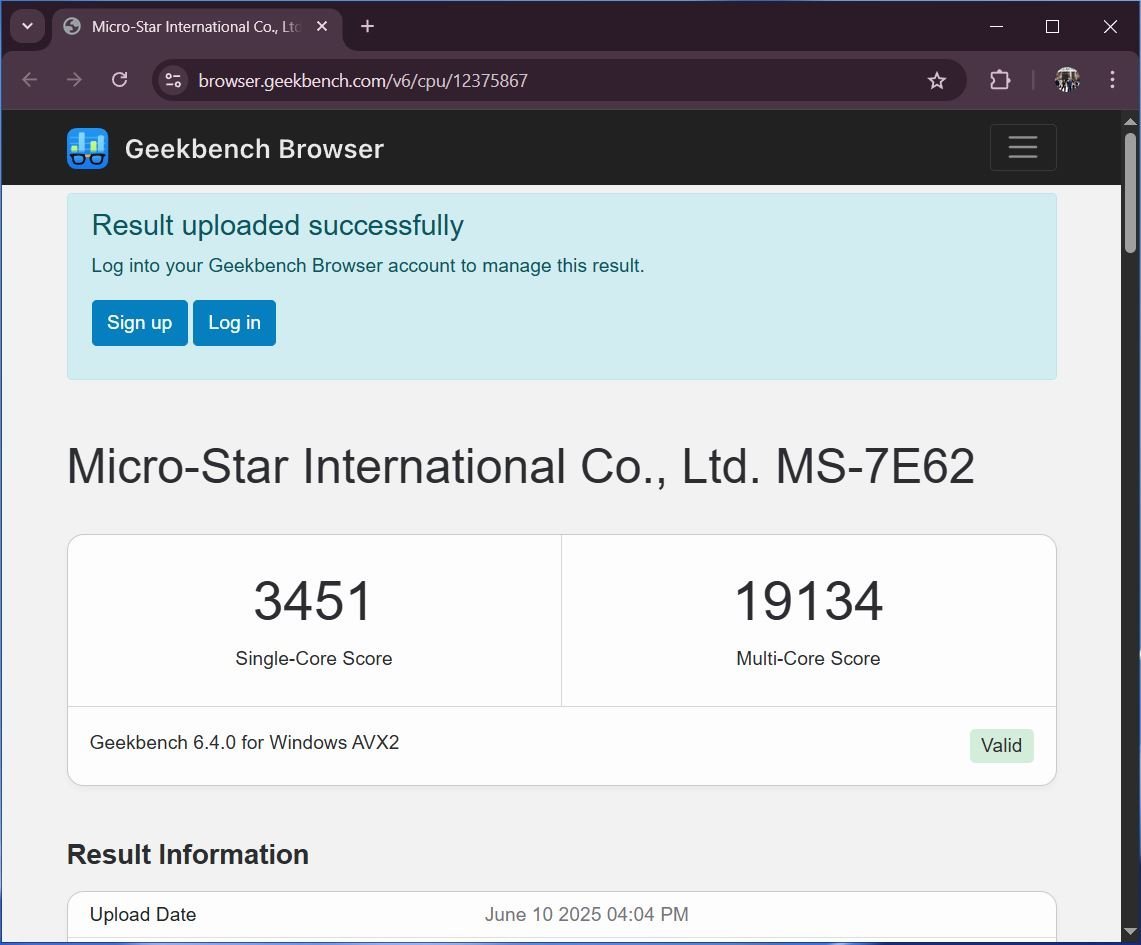Click the Result Information heading

click(x=188, y=855)
